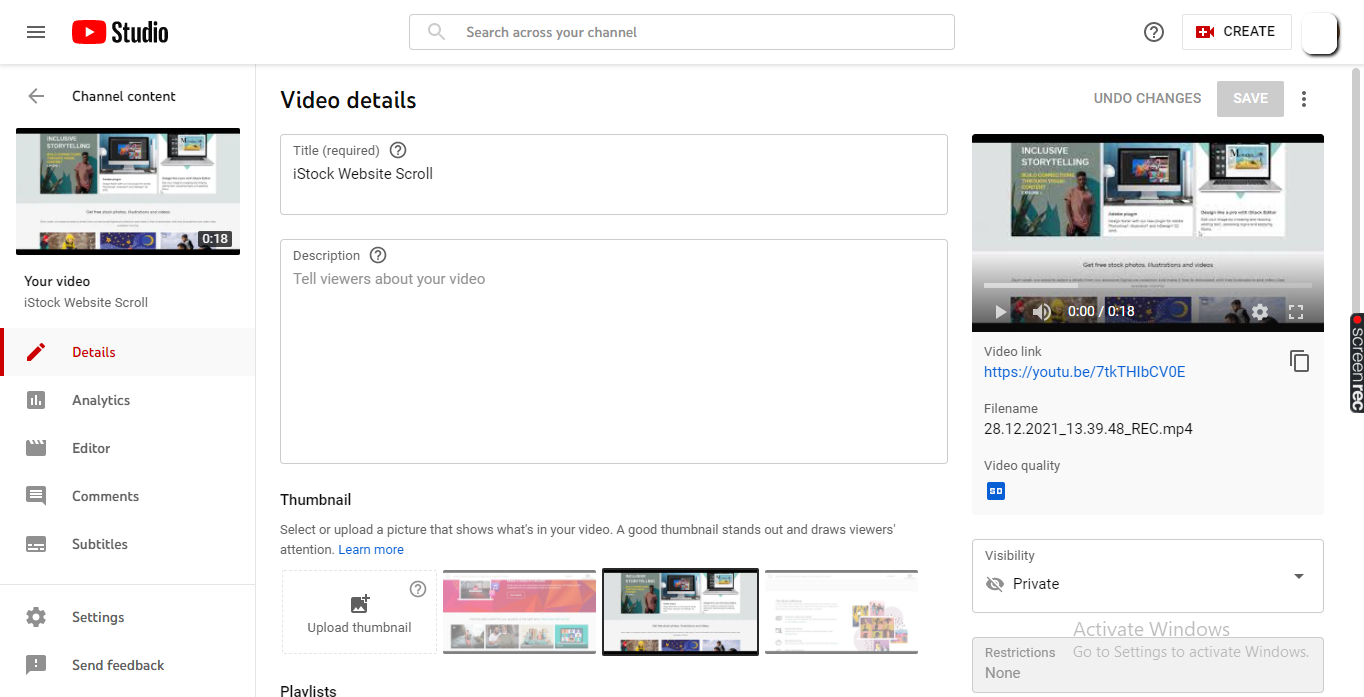Copy the video link with copy icon
Viewport: 1364px width, 697px height.
click(x=1299, y=361)
